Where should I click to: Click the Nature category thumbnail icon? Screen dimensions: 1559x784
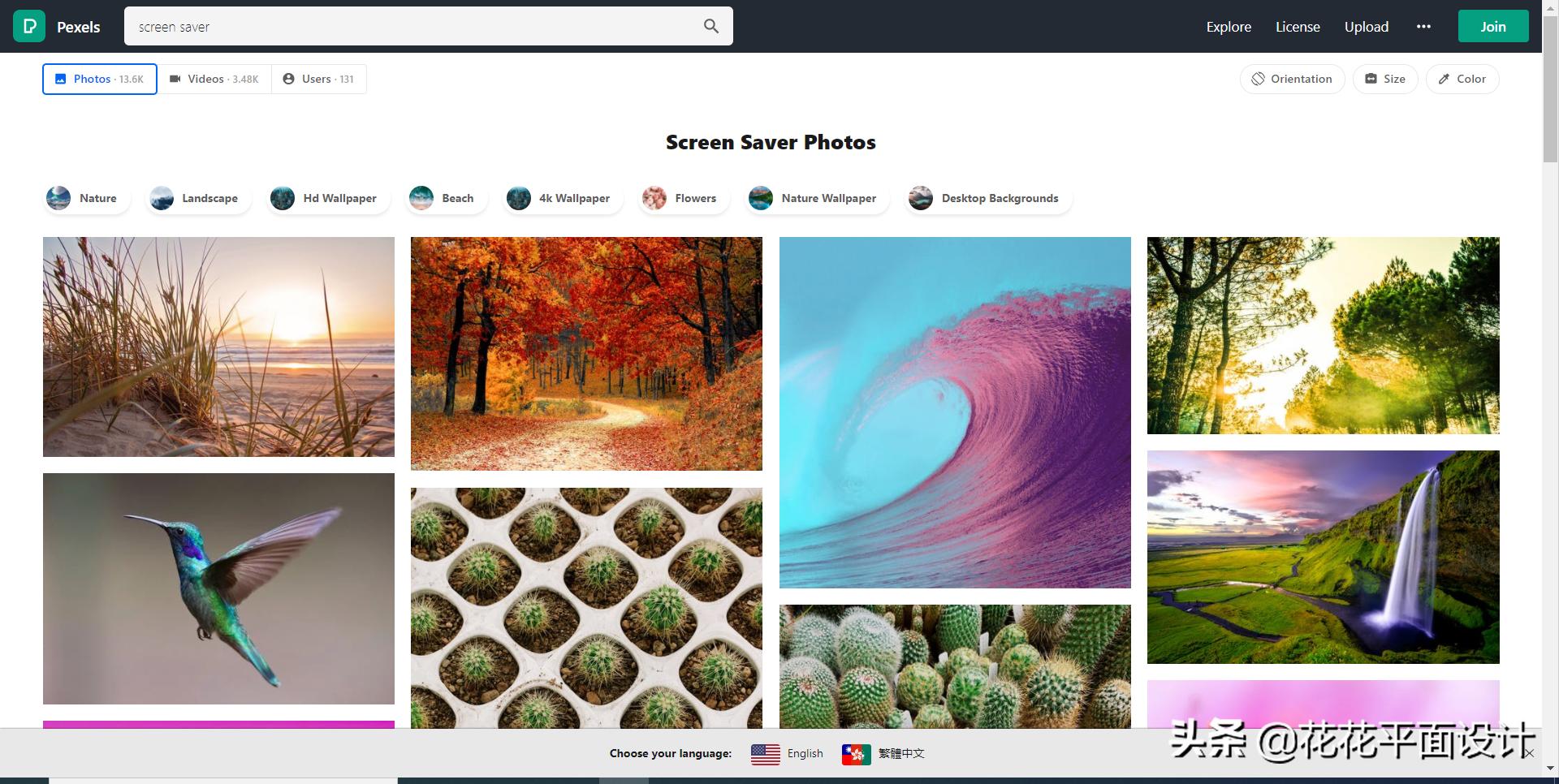click(58, 198)
